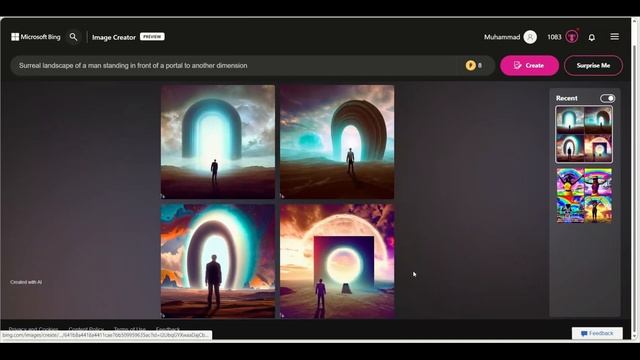This screenshot has height=360, width=640.
Task: Open search with the magnifier icon
Action: (73, 37)
